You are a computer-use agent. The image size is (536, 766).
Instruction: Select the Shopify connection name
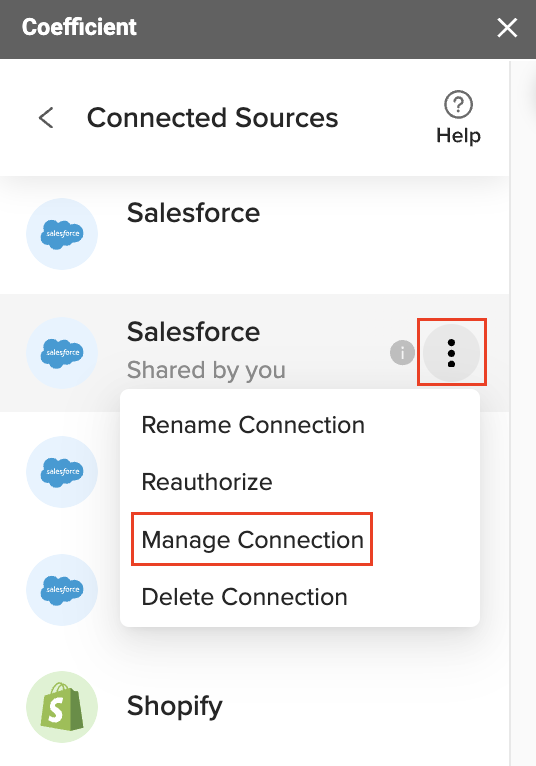(x=174, y=706)
